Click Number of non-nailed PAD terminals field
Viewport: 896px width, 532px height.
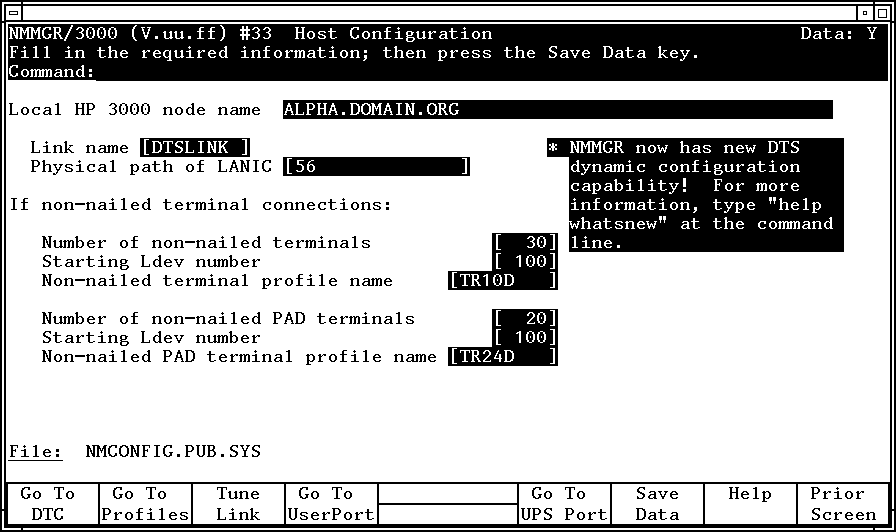pos(525,318)
